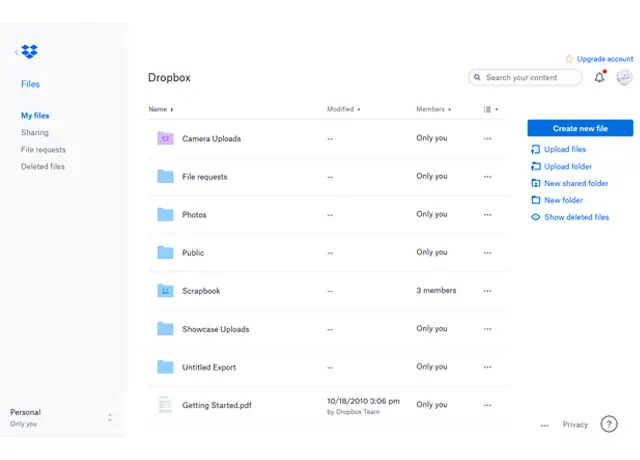Click the Scrapbook shared folder icon
The width and height of the screenshot is (640, 460).
point(165,291)
